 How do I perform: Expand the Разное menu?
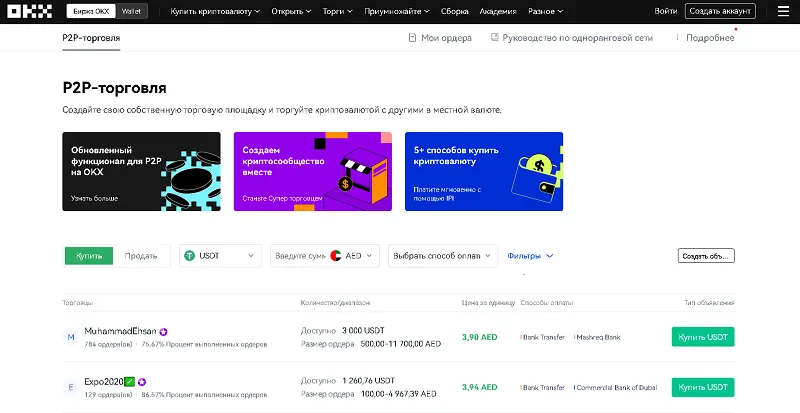[545, 11]
